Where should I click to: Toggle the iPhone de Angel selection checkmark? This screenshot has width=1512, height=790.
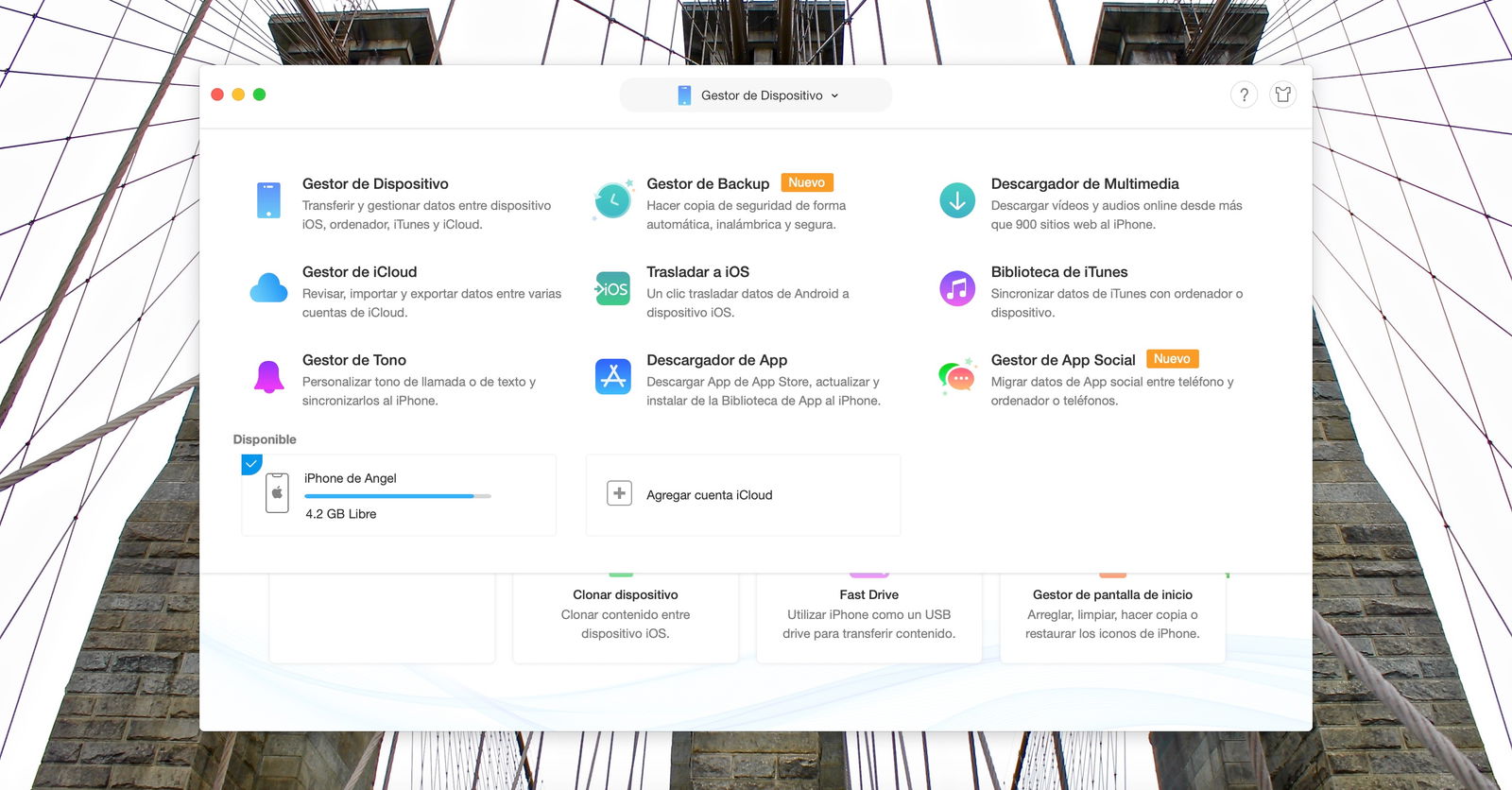(251, 464)
